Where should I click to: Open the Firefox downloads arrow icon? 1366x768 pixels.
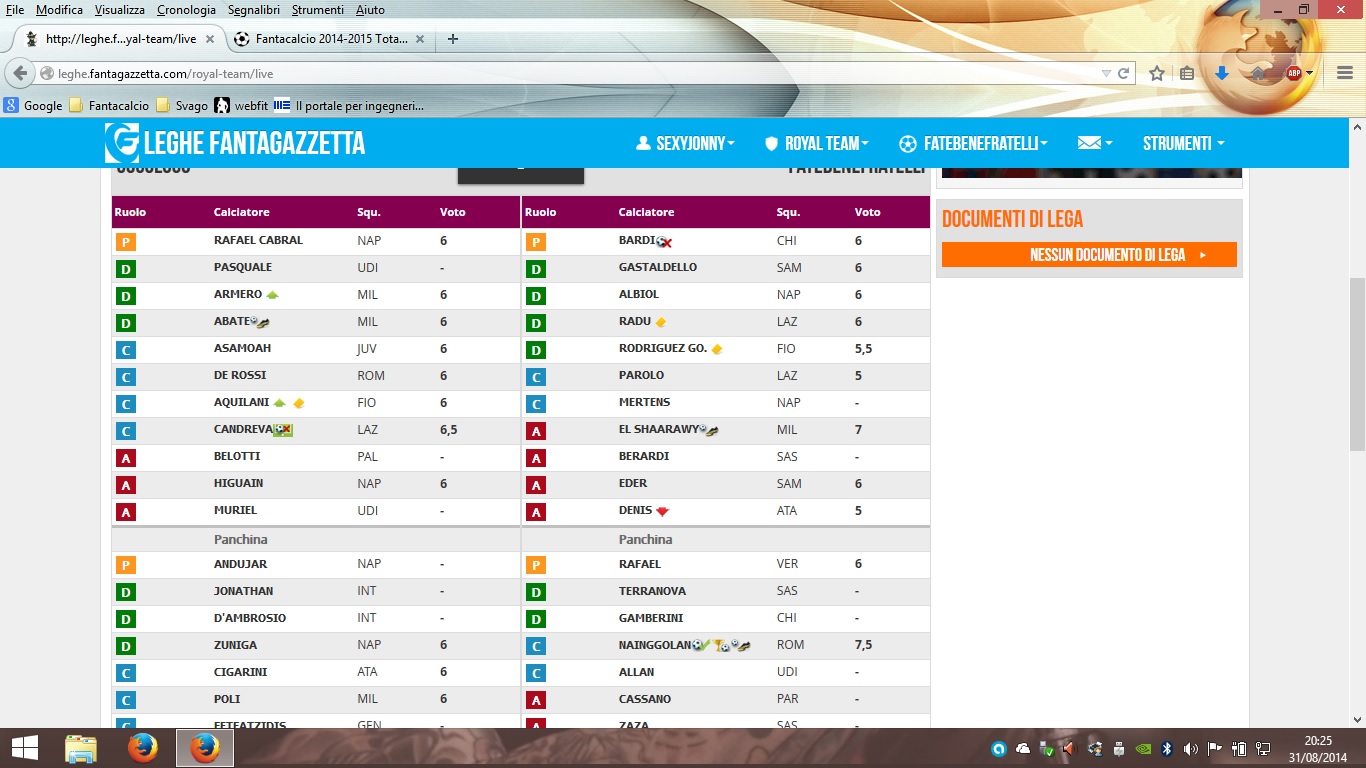click(x=1221, y=73)
